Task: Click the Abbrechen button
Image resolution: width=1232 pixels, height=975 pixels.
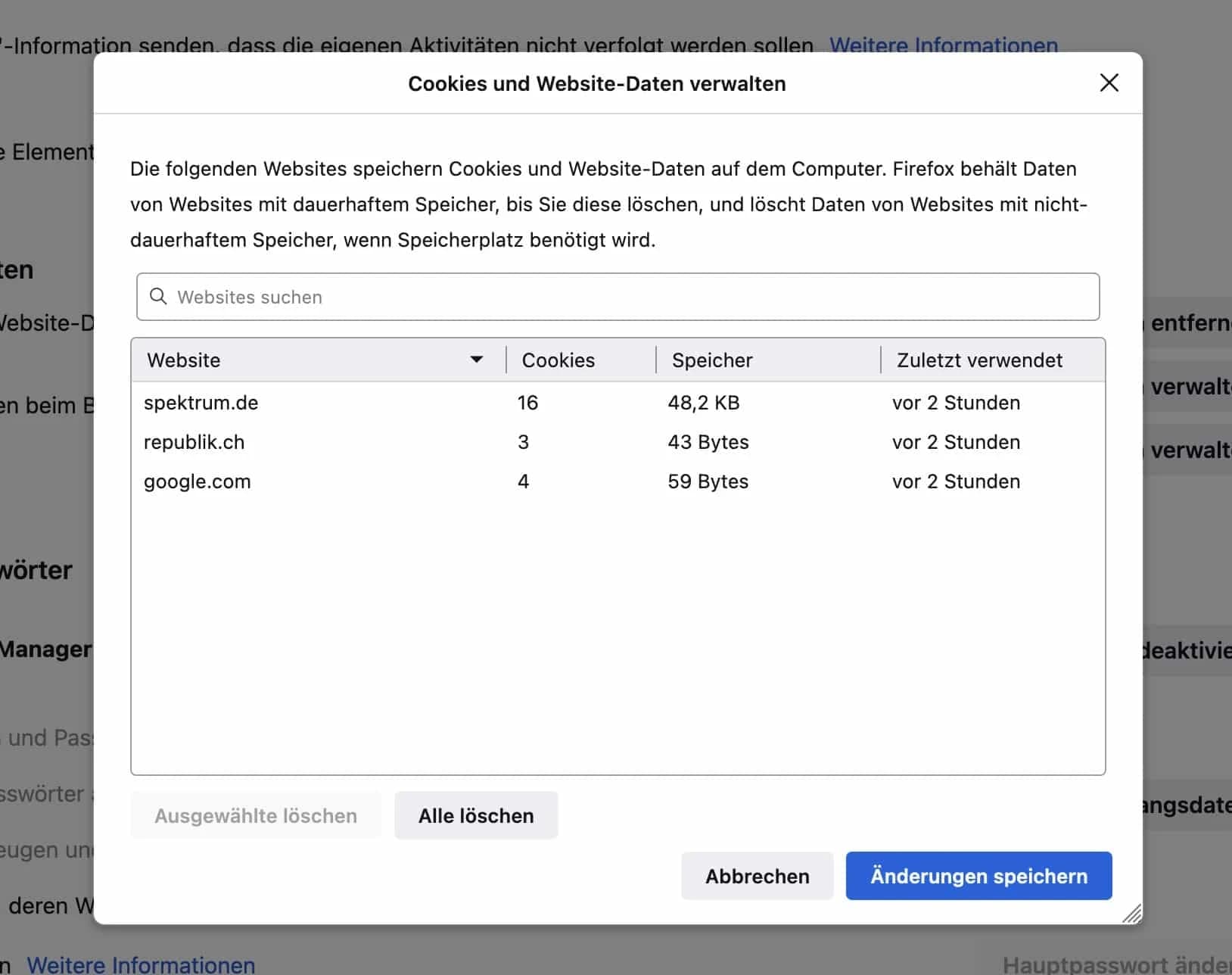Action: tap(757, 876)
